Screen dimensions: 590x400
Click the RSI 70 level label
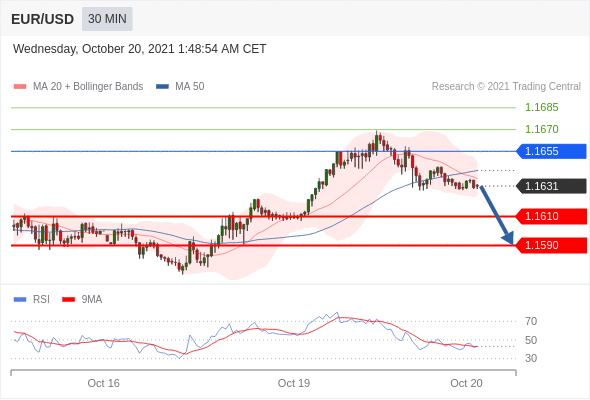coord(531,321)
